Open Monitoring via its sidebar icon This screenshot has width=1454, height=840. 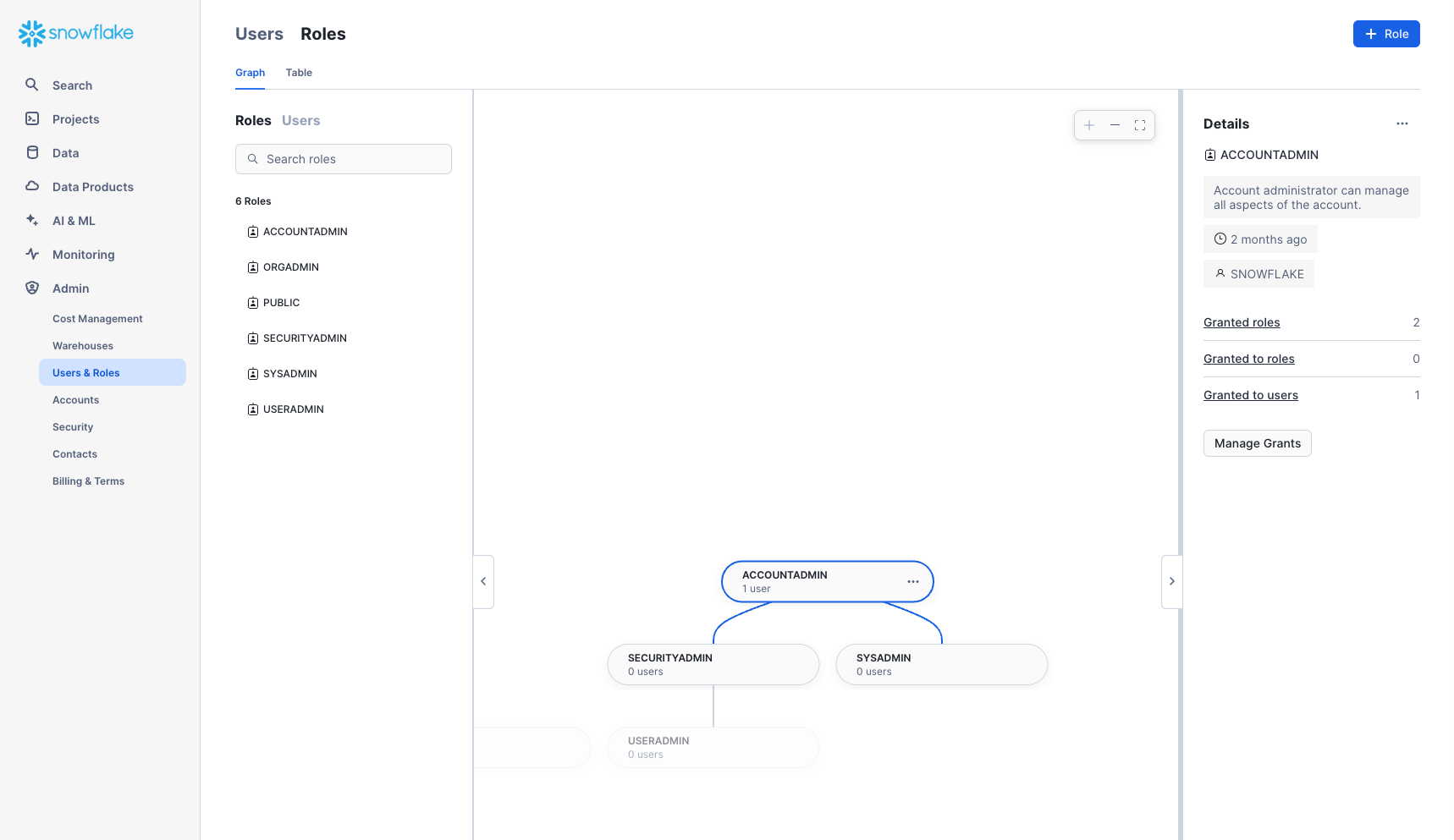pos(31,254)
